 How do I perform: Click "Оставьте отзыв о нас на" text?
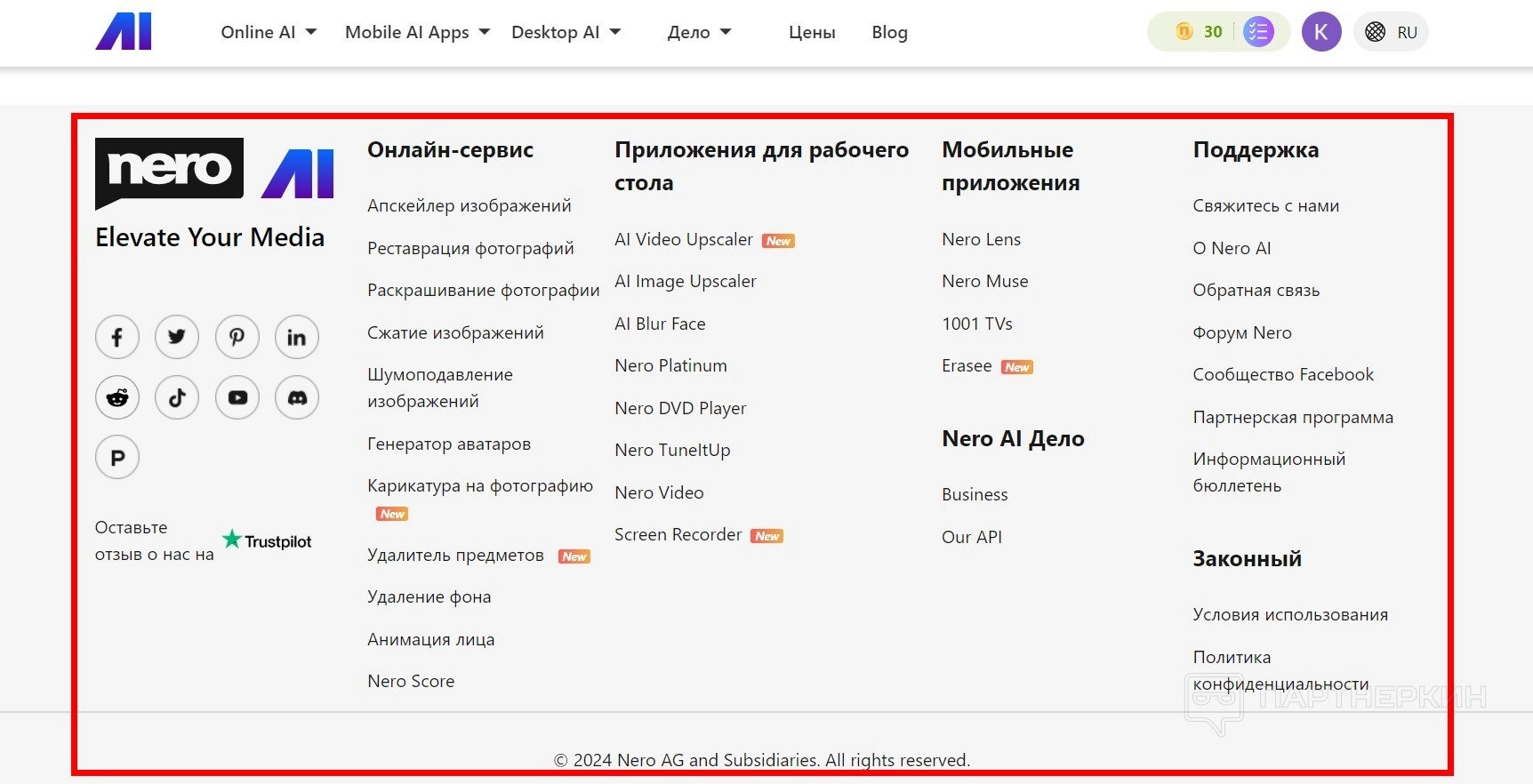tap(155, 540)
